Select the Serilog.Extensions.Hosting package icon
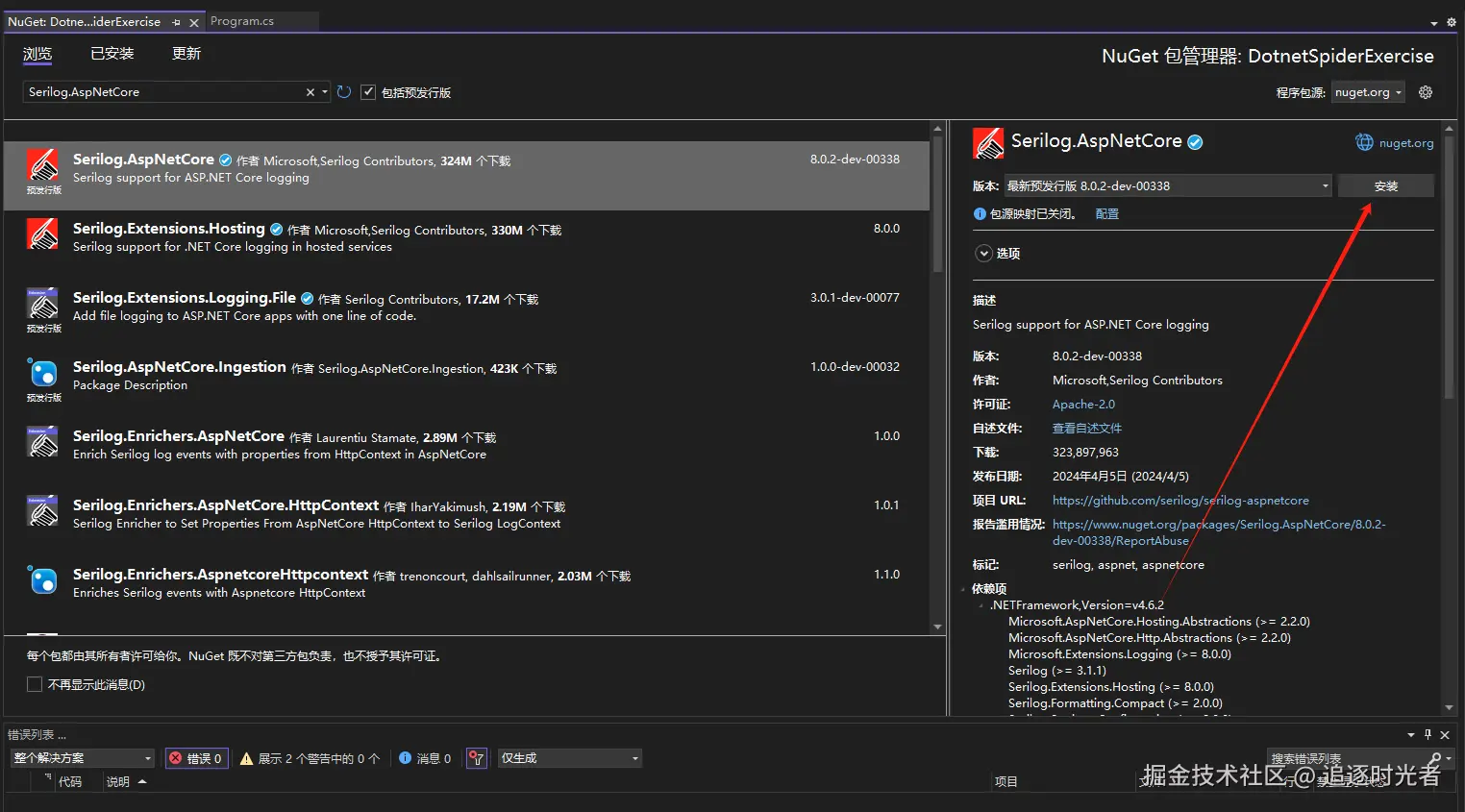Screen dimensions: 1465x812 click(42, 234)
